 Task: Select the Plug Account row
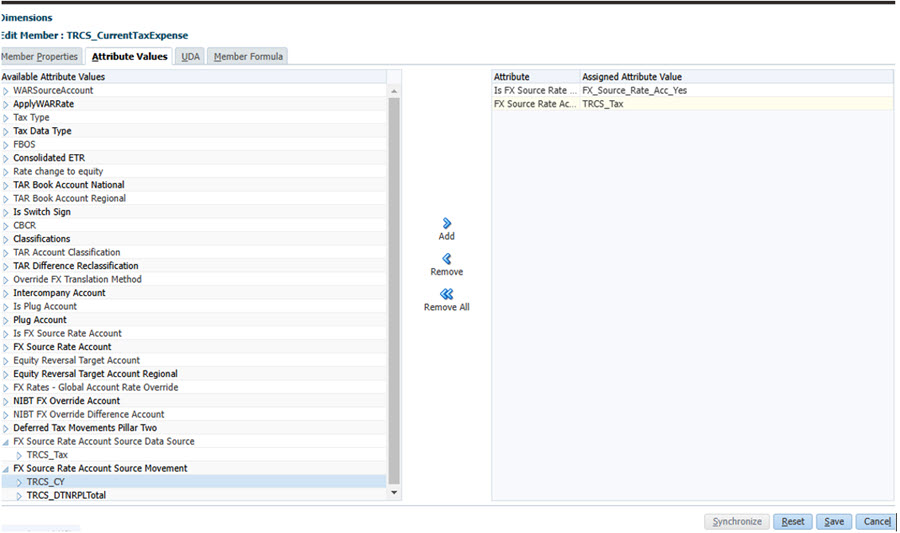tap(193, 320)
